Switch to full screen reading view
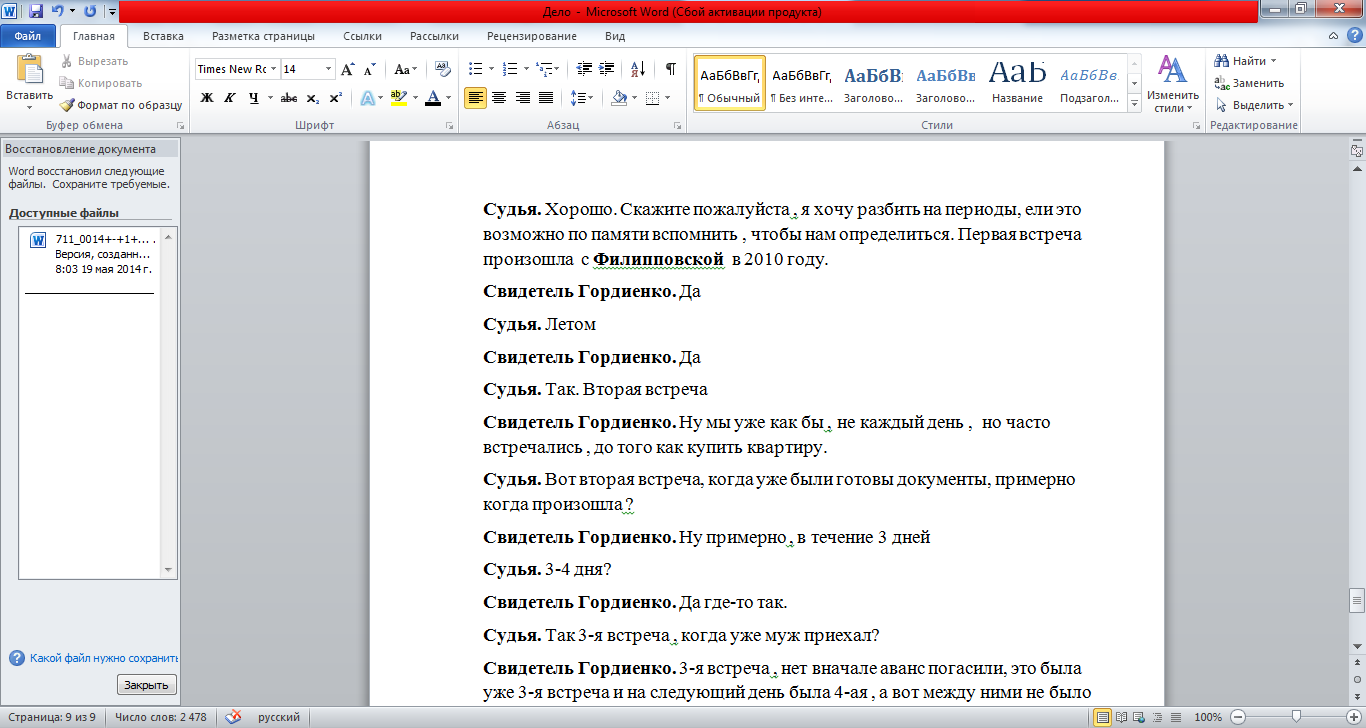This screenshot has height=728, width=1366. 1119,717
